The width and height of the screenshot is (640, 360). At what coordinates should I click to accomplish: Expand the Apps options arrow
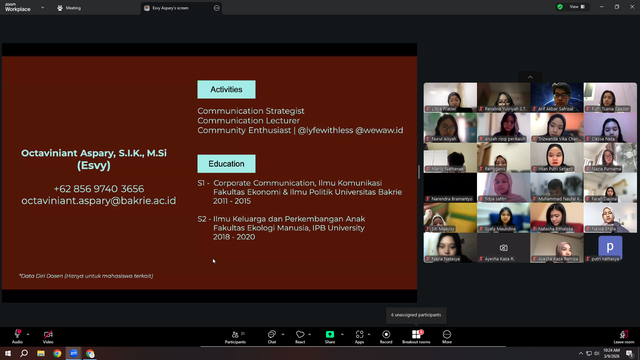pos(369,334)
